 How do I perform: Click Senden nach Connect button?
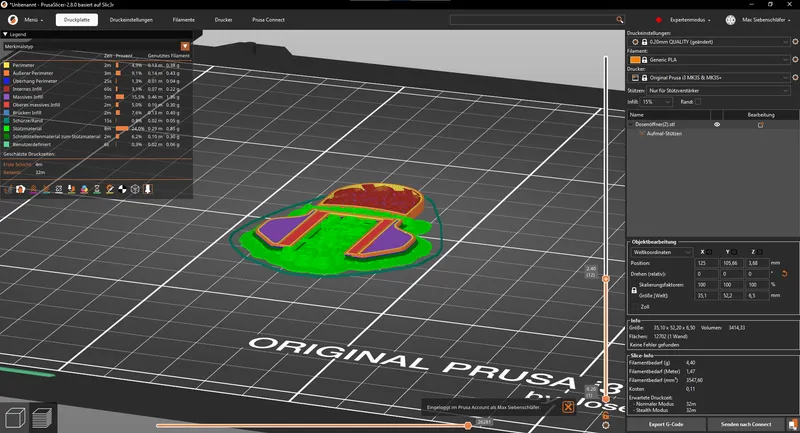(746, 424)
